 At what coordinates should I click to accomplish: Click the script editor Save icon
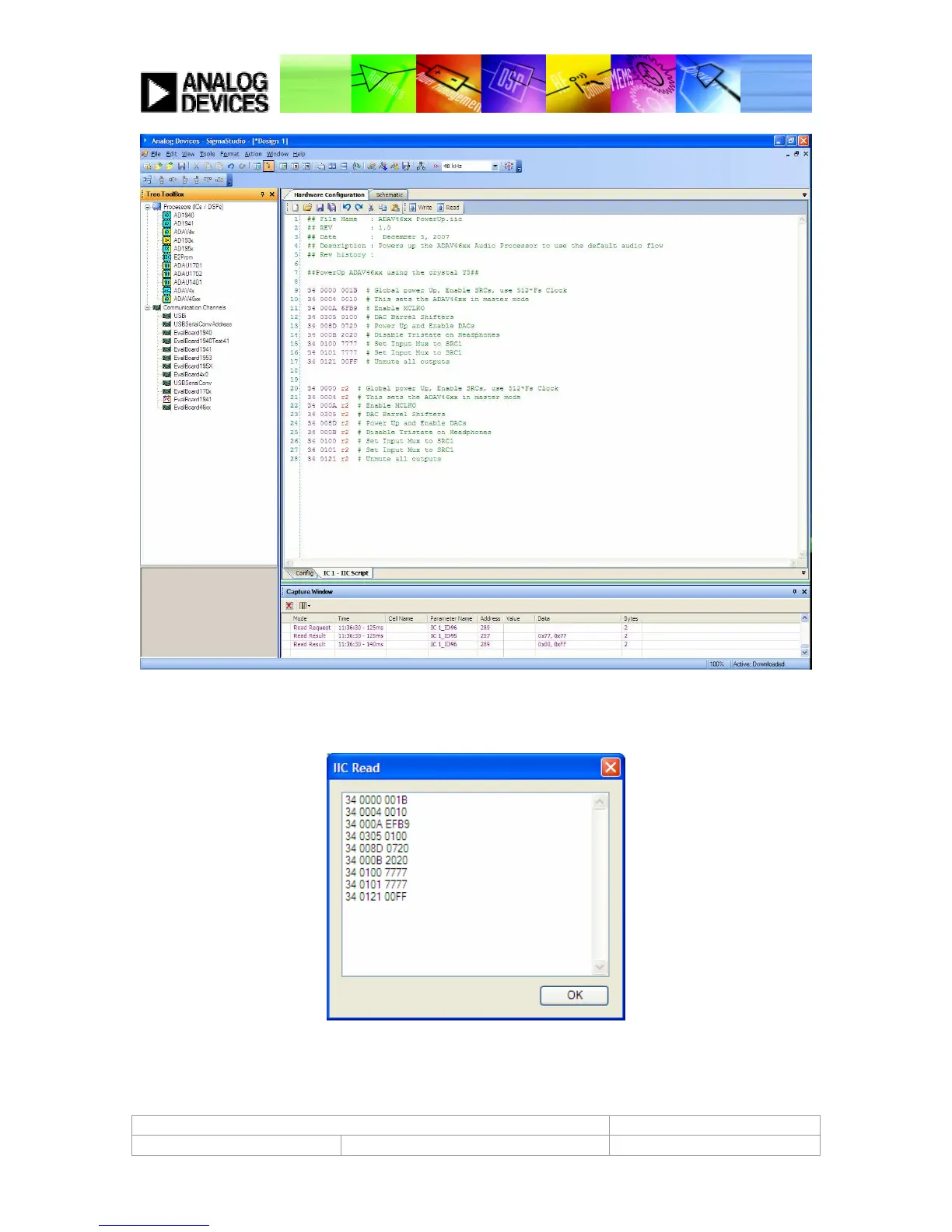320,208
